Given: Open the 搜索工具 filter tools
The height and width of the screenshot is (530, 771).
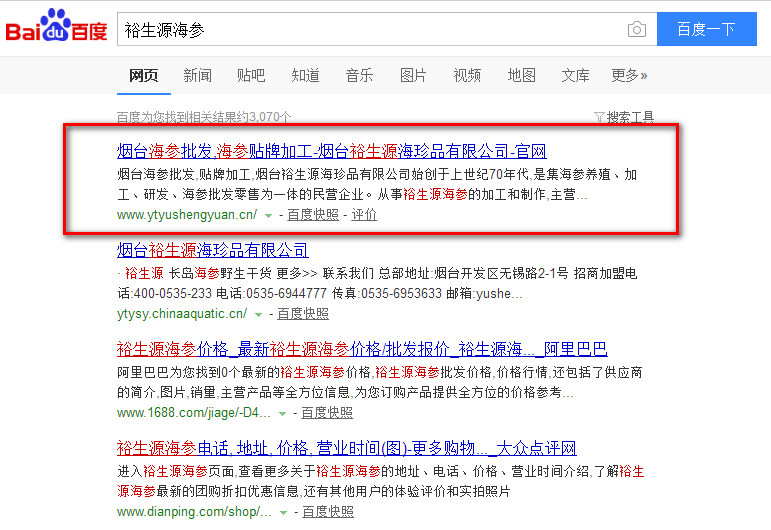Looking at the screenshot, I should [x=624, y=117].
